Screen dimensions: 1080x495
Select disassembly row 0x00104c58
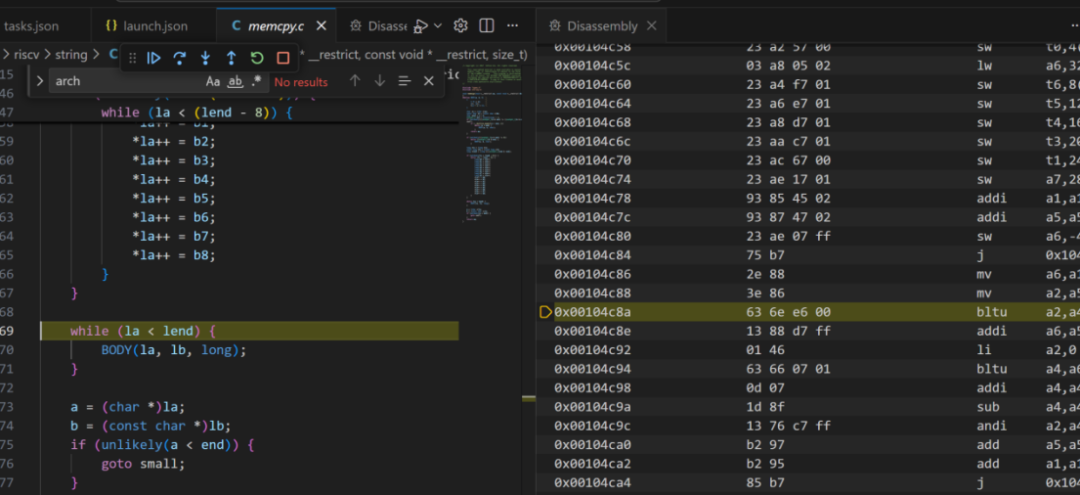tap(808, 48)
